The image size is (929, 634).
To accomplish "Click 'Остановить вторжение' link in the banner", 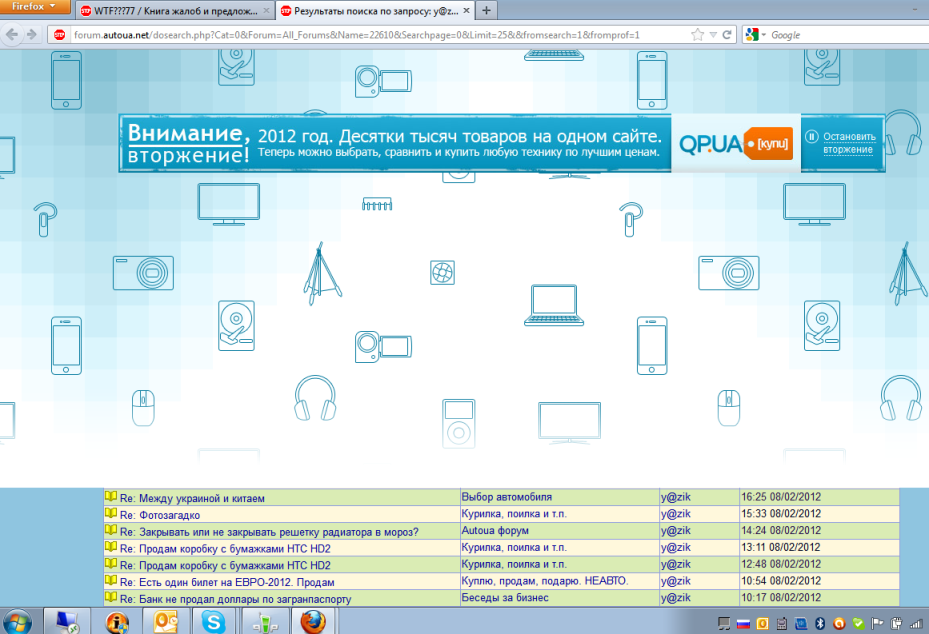I will coord(849,143).
